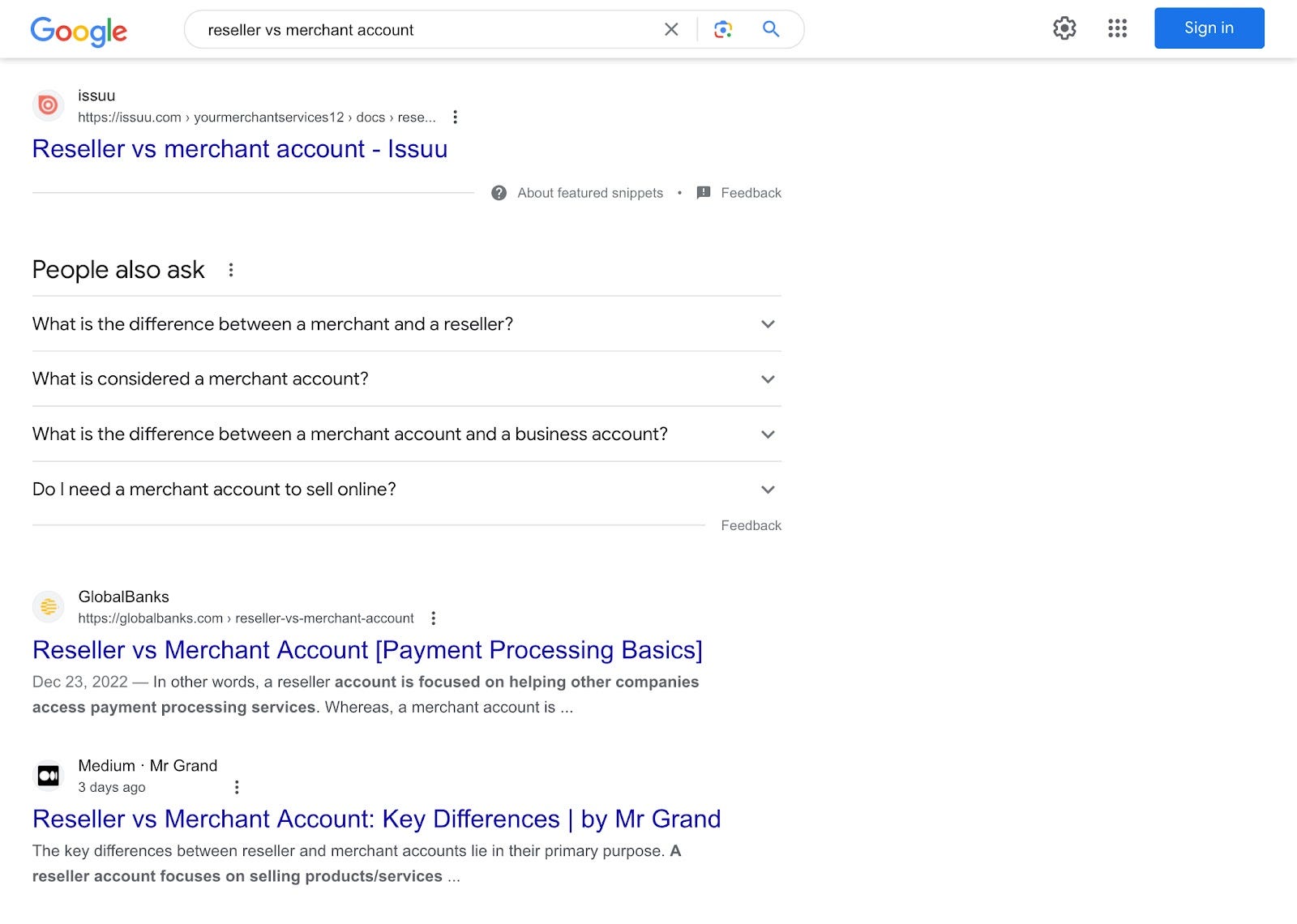
Task: Click Medium · Mr Grand source name
Action: point(148,766)
